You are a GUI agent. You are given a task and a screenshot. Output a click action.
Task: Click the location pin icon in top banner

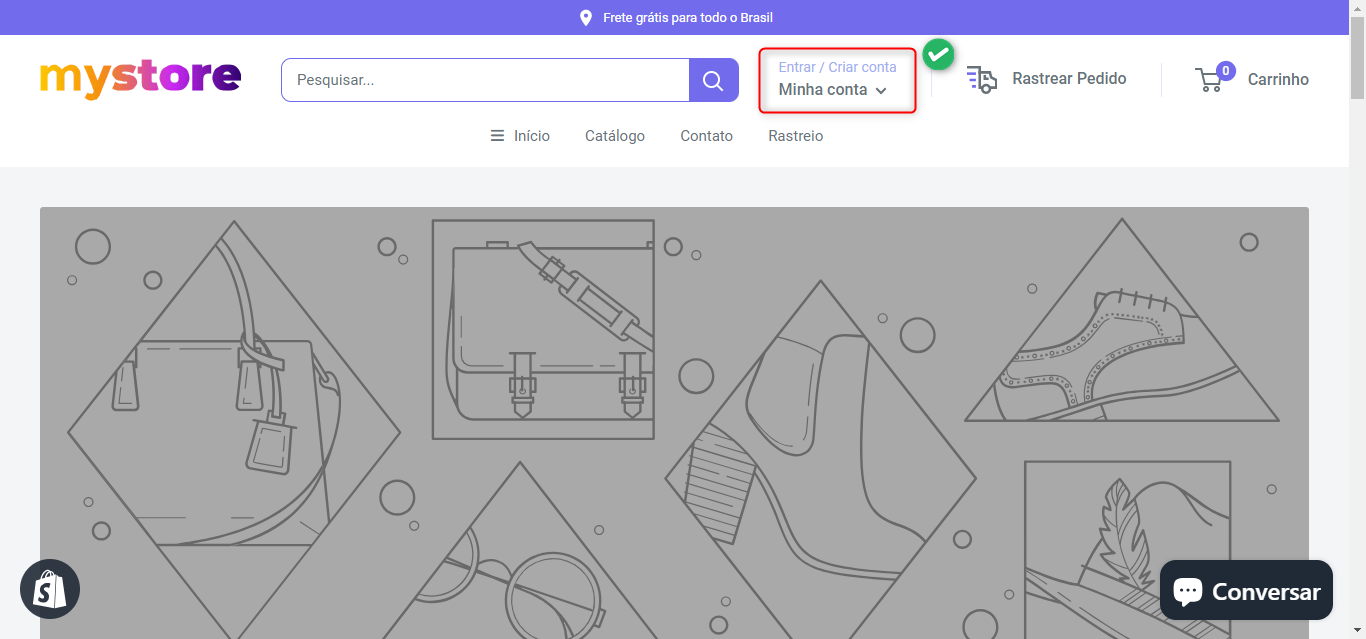[586, 18]
